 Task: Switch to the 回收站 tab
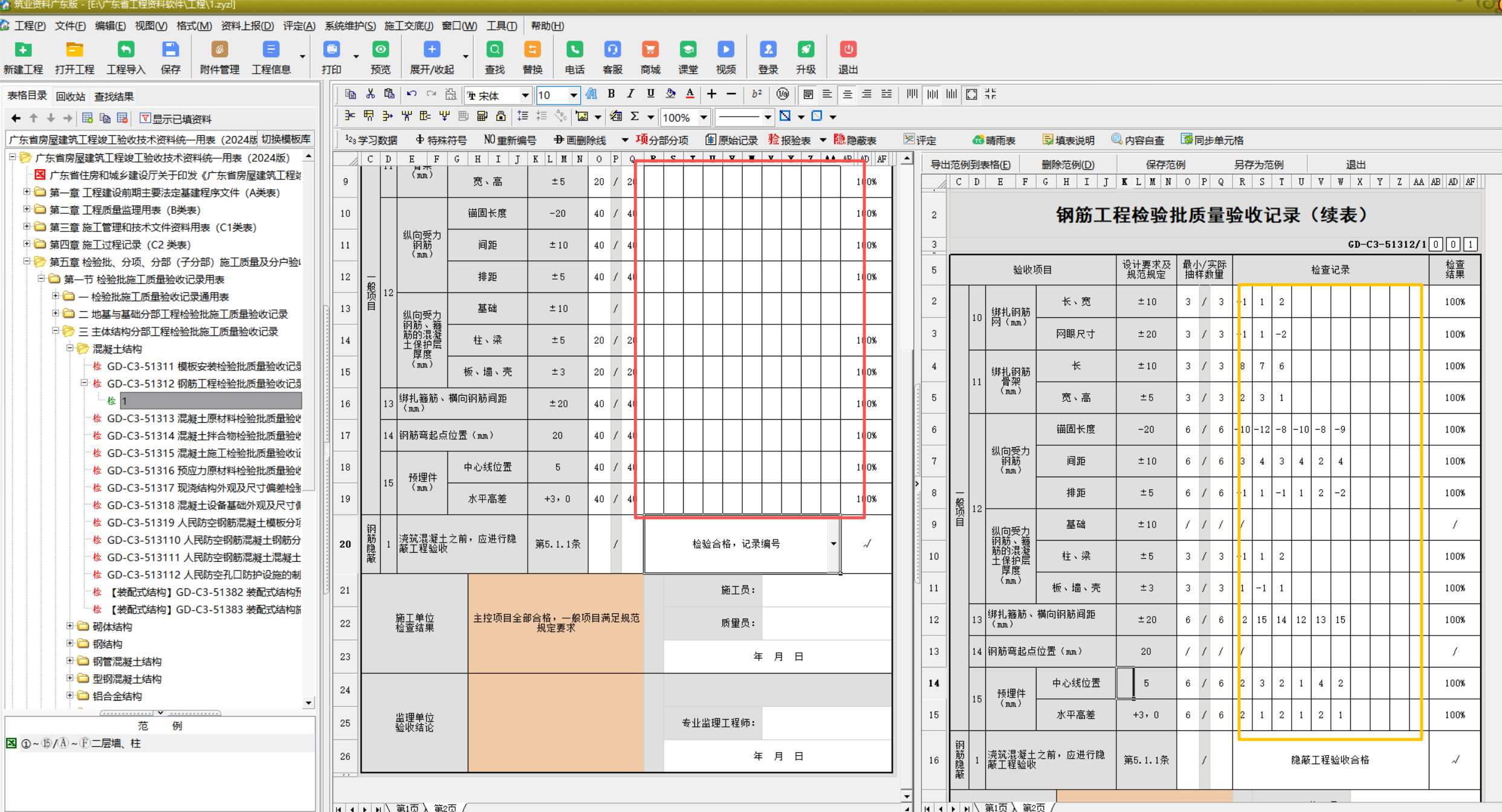70,95
